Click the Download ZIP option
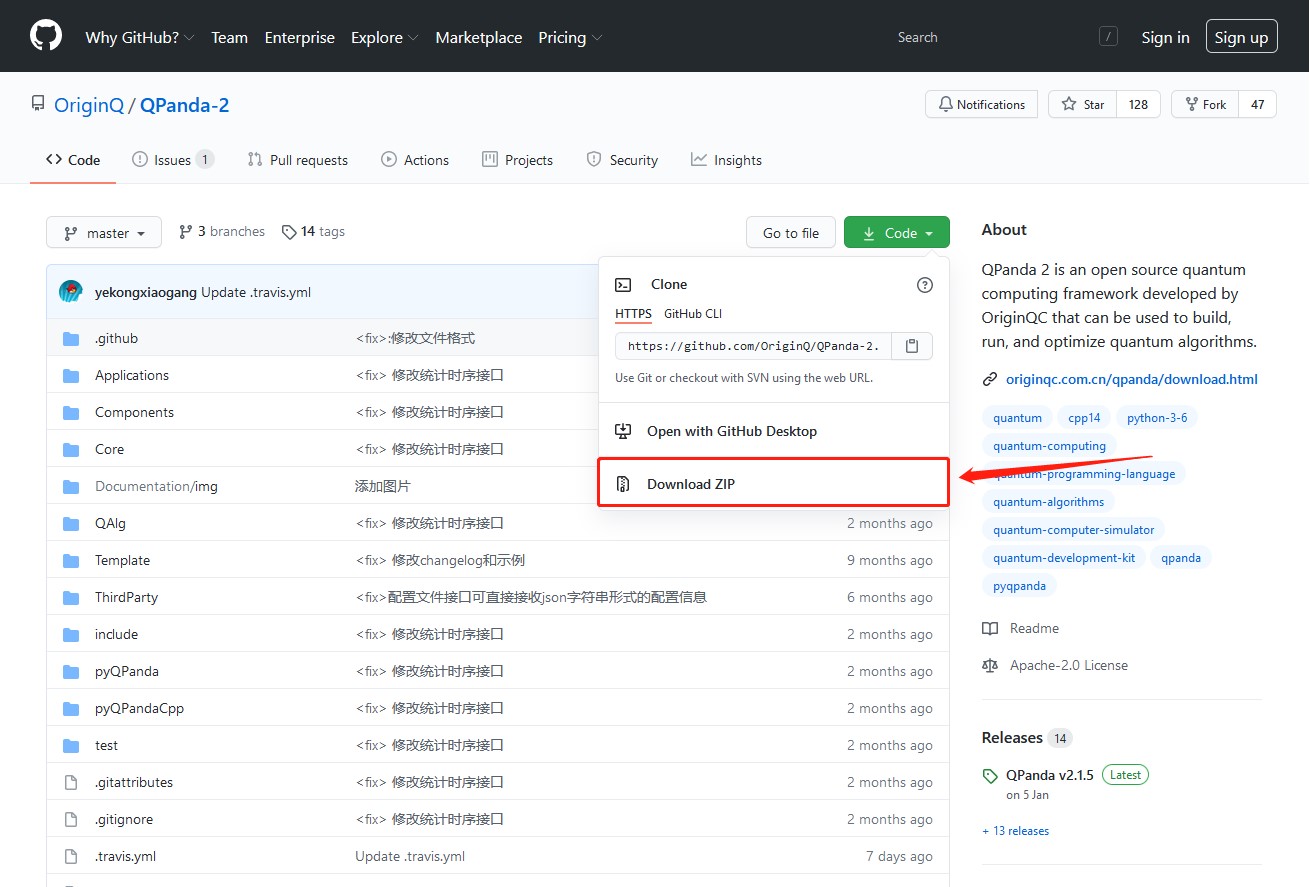The image size is (1310, 887). (x=773, y=484)
